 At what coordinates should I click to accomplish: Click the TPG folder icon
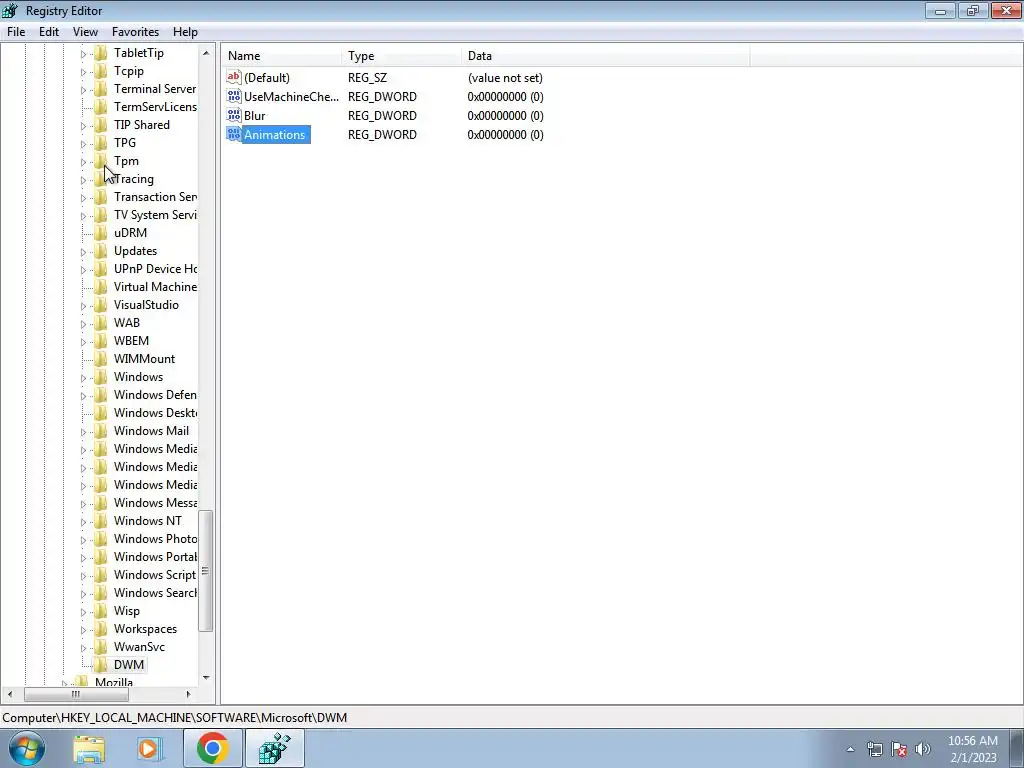coord(101,143)
